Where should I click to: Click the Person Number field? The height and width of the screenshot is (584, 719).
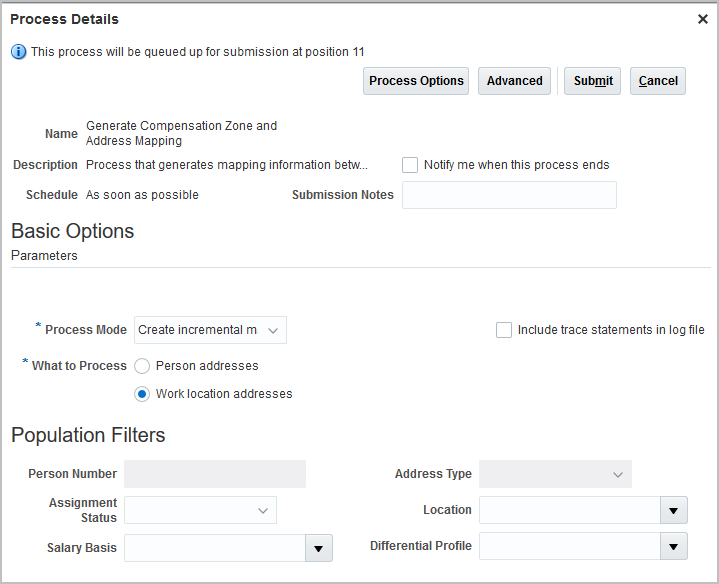coord(215,474)
